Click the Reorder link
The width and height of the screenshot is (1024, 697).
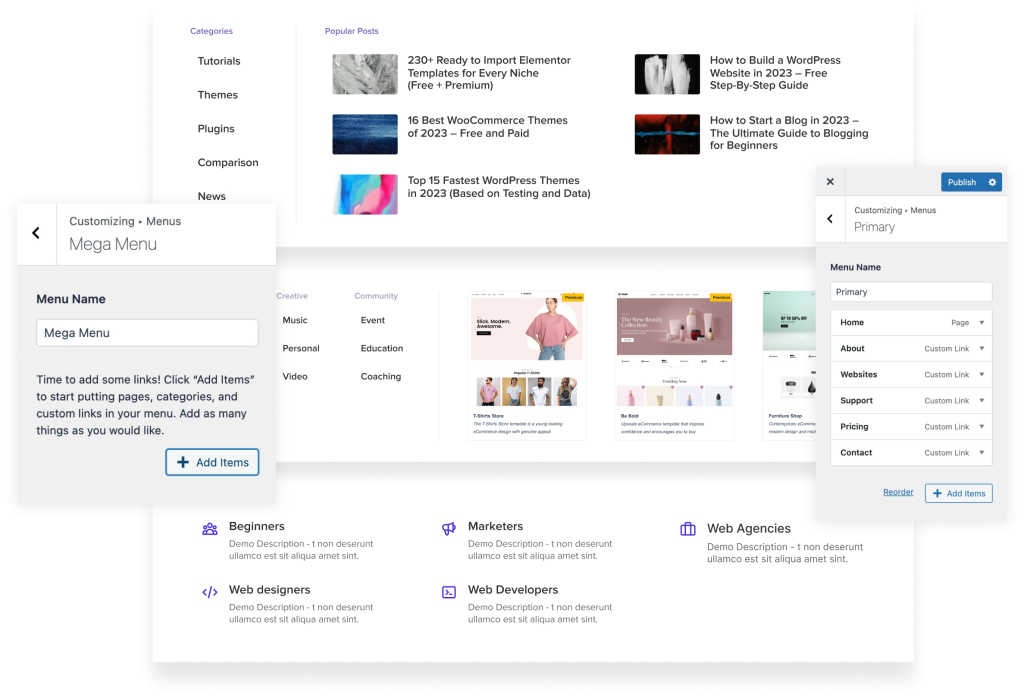coord(898,492)
